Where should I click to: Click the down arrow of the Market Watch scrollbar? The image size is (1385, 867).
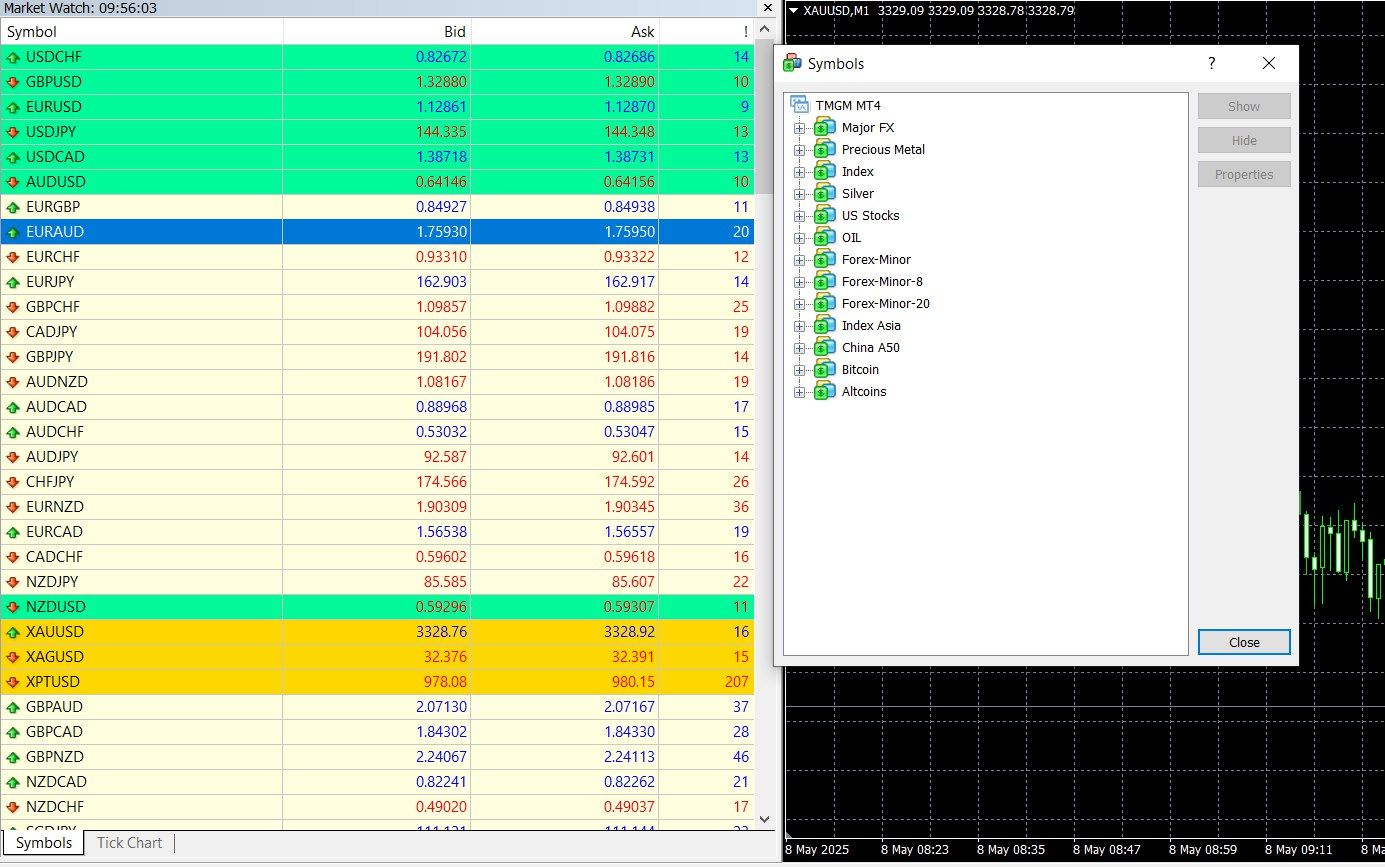[764, 819]
